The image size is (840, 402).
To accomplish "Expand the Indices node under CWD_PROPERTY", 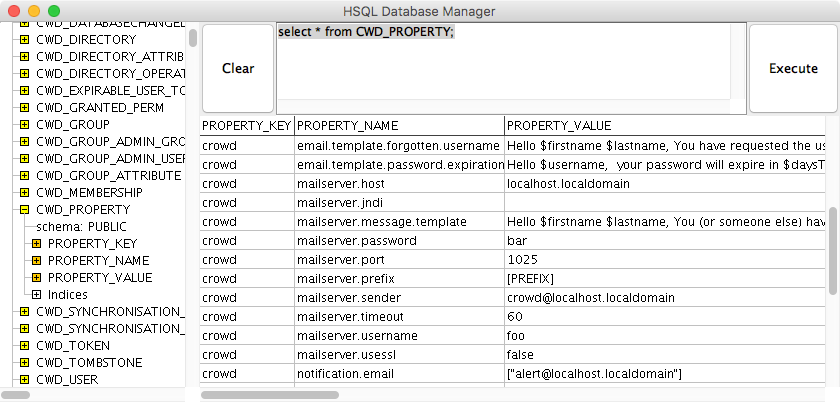I will (36, 294).
